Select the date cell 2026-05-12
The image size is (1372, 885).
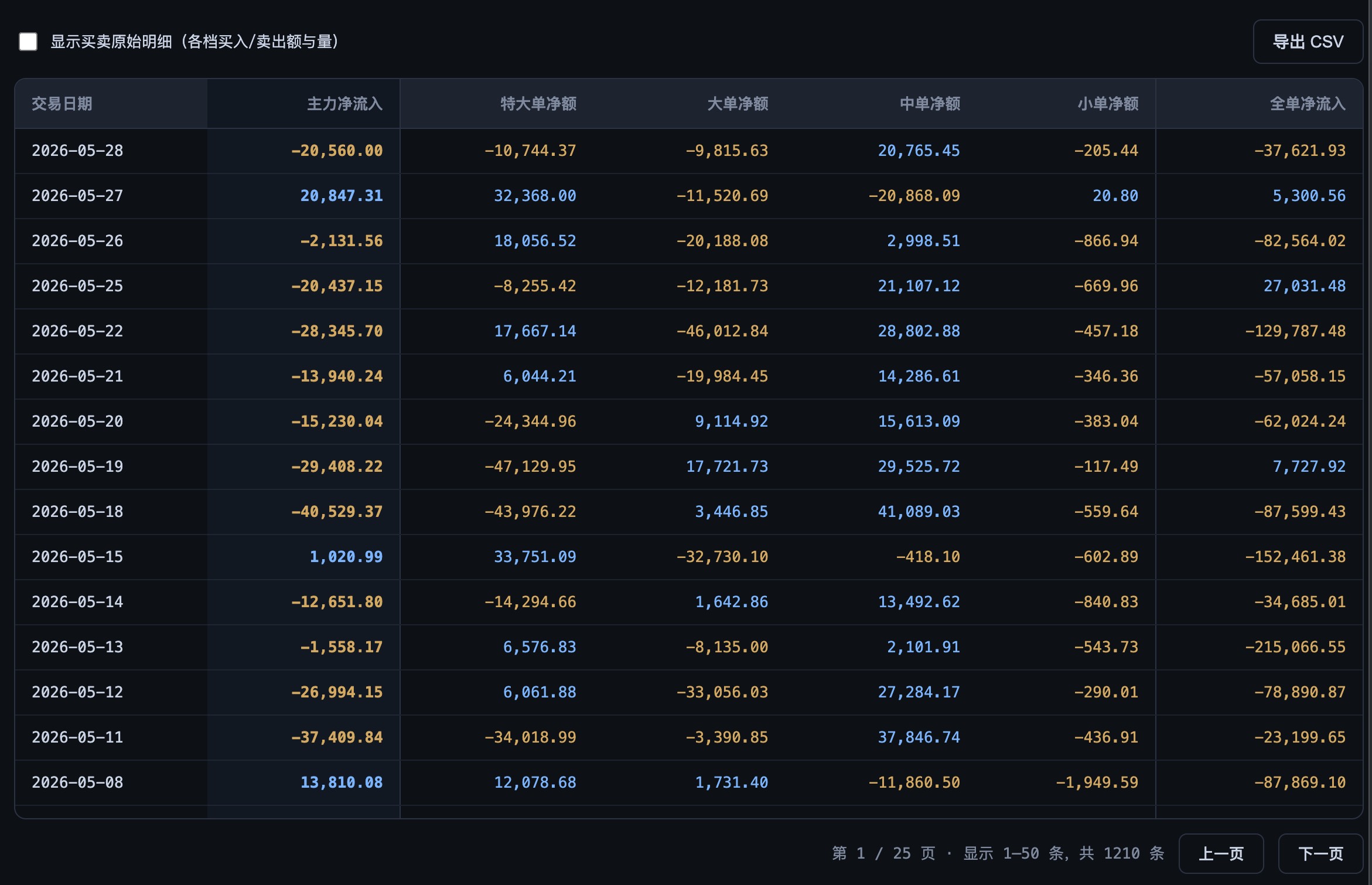click(77, 692)
